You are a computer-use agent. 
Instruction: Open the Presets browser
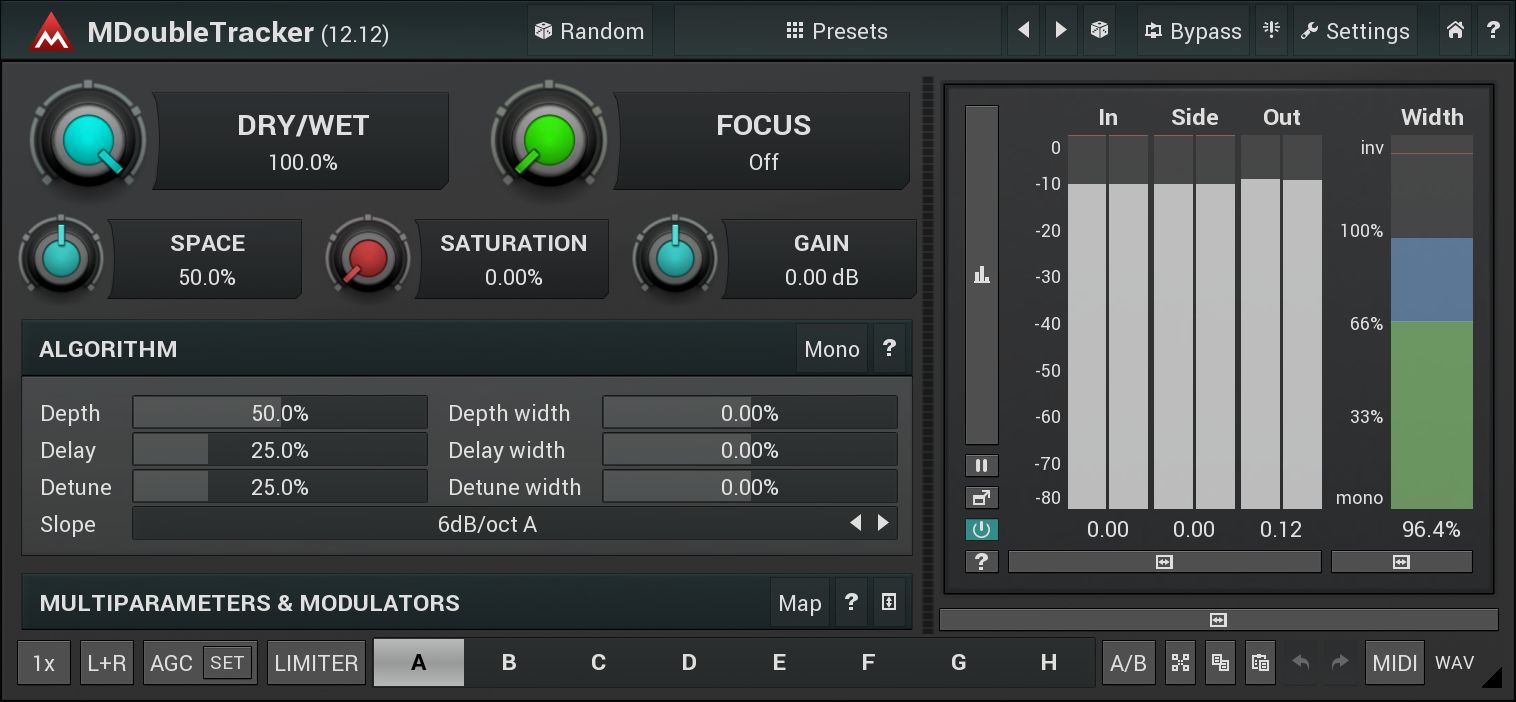tap(838, 31)
